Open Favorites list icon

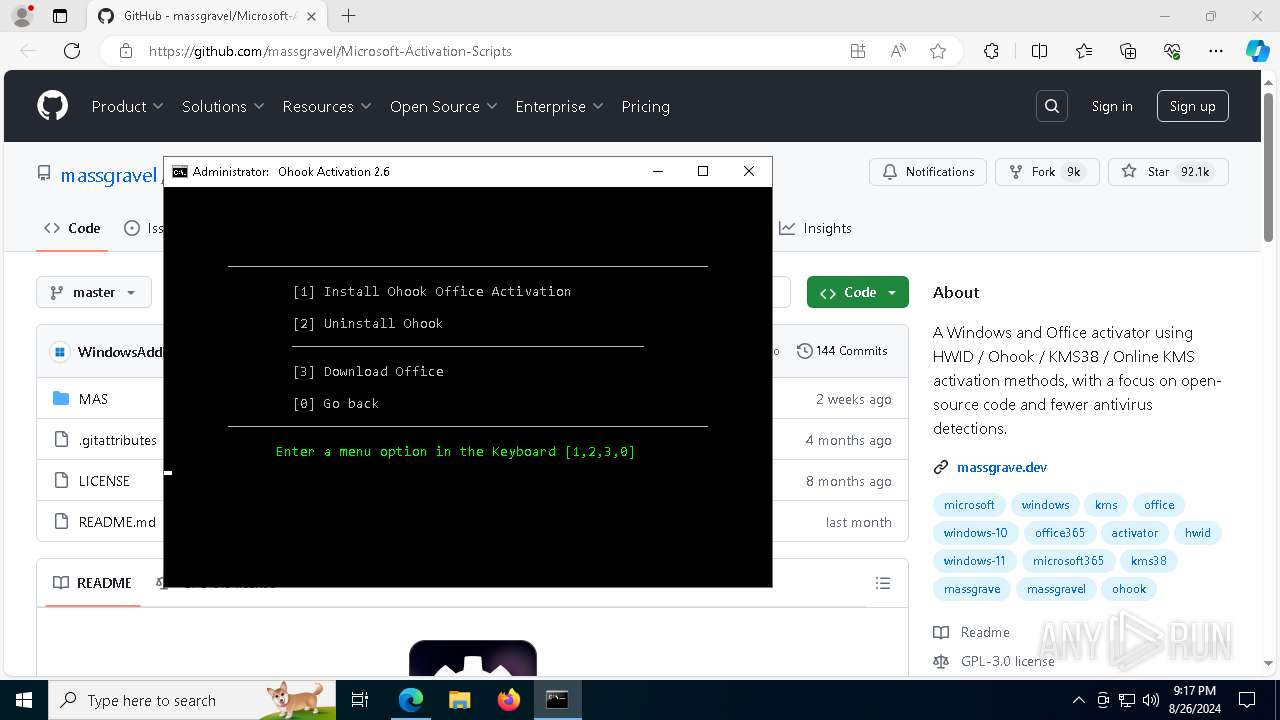point(1084,51)
